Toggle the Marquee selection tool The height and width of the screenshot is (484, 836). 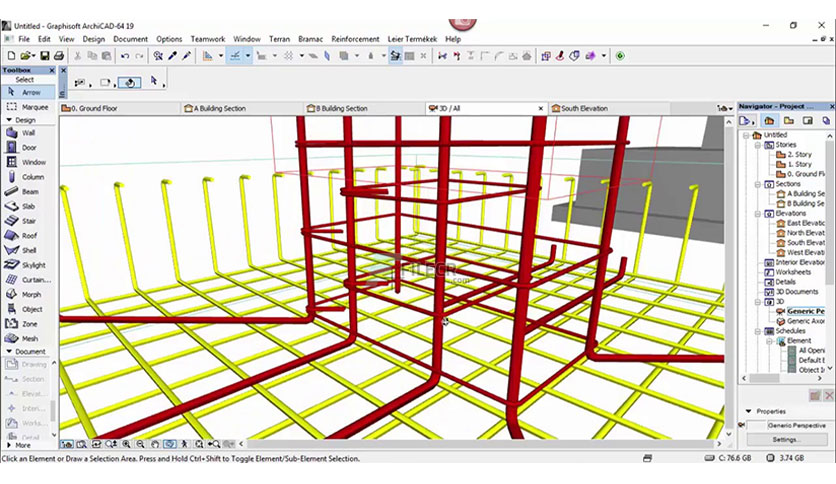click(28, 107)
